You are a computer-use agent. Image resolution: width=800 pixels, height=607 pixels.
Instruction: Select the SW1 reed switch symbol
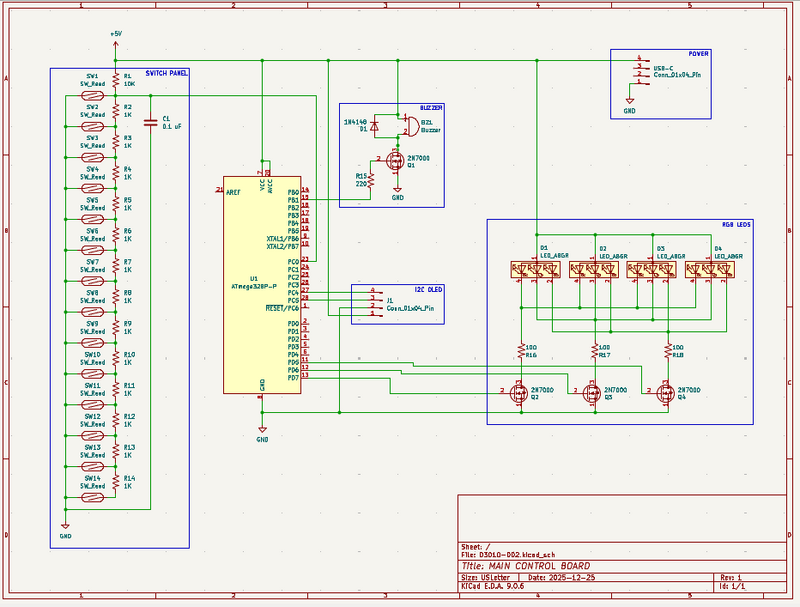pos(91,96)
